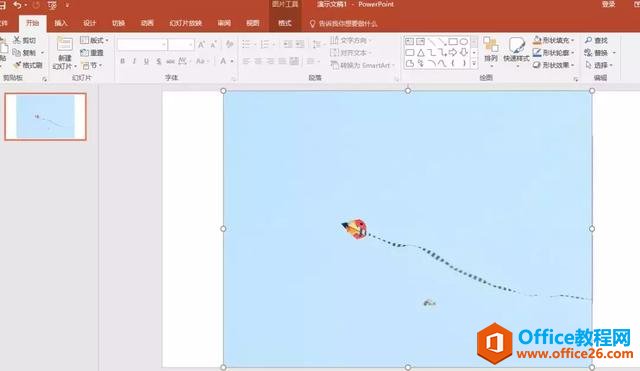
Task: Select the Cut scissors icon
Action: [x=17, y=40]
